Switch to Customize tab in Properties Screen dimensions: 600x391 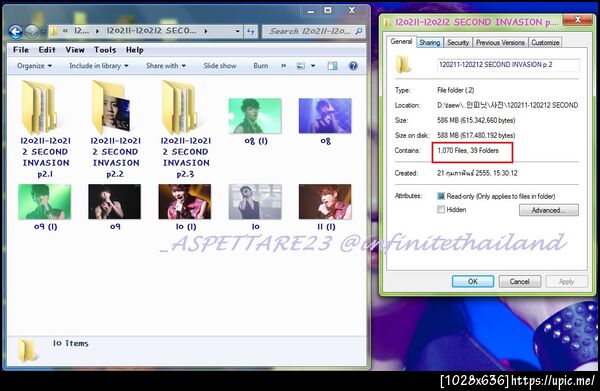coord(545,42)
